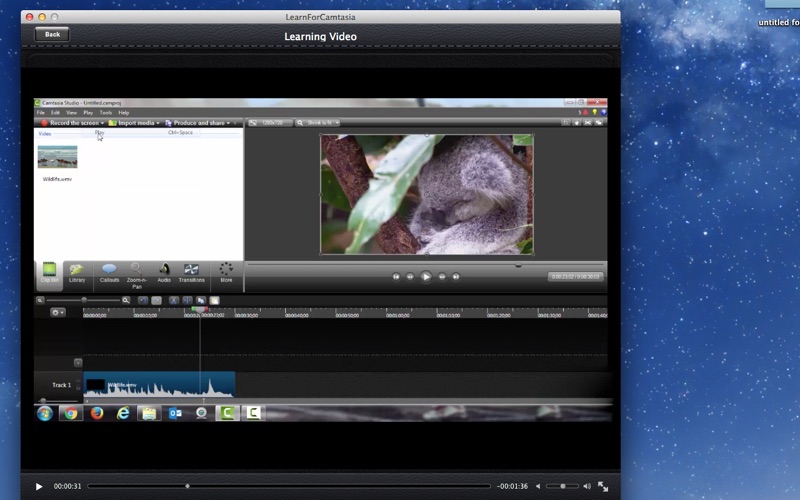The width and height of the screenshot is (800, 500).
Task: Click the rewind step-back button
Action: [x=410, y=277]
